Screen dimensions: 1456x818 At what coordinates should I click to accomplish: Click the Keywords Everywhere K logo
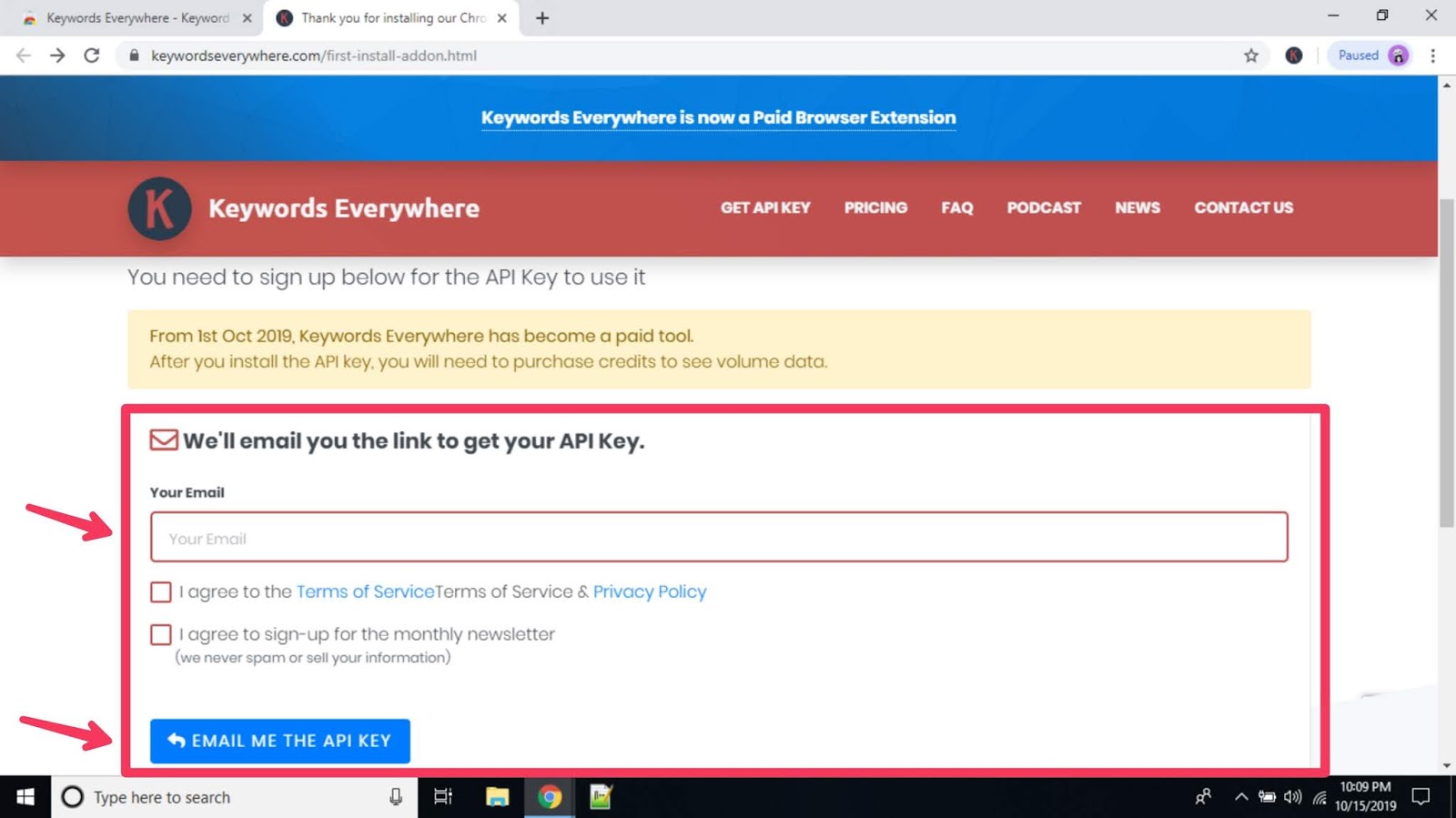point(159,208)
